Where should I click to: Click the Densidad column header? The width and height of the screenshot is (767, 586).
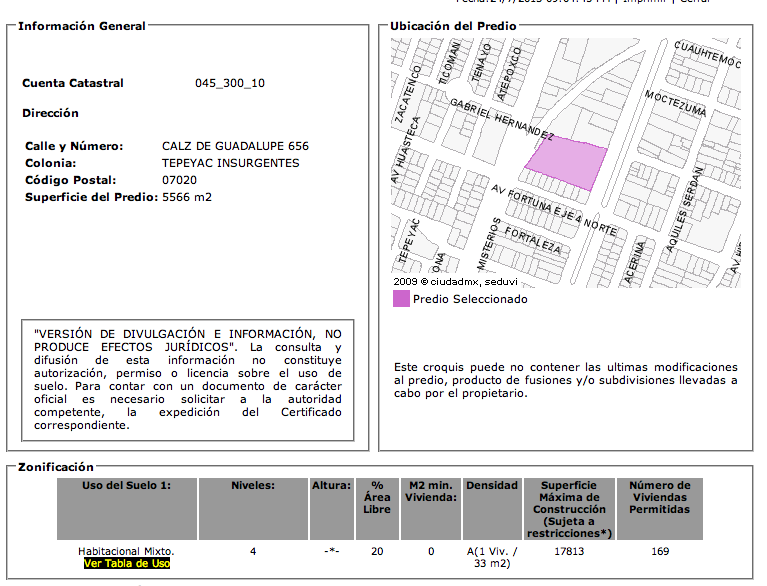(492, 509)
